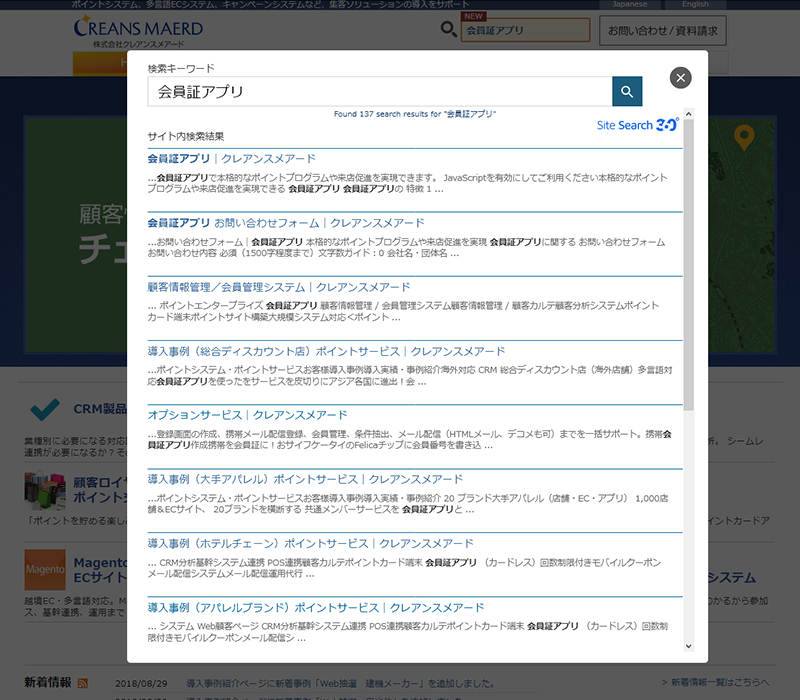Click scrollbar down arrow in results
Image resolution: width=800 pixels, height=700 pixels.
tap(688, 646)
